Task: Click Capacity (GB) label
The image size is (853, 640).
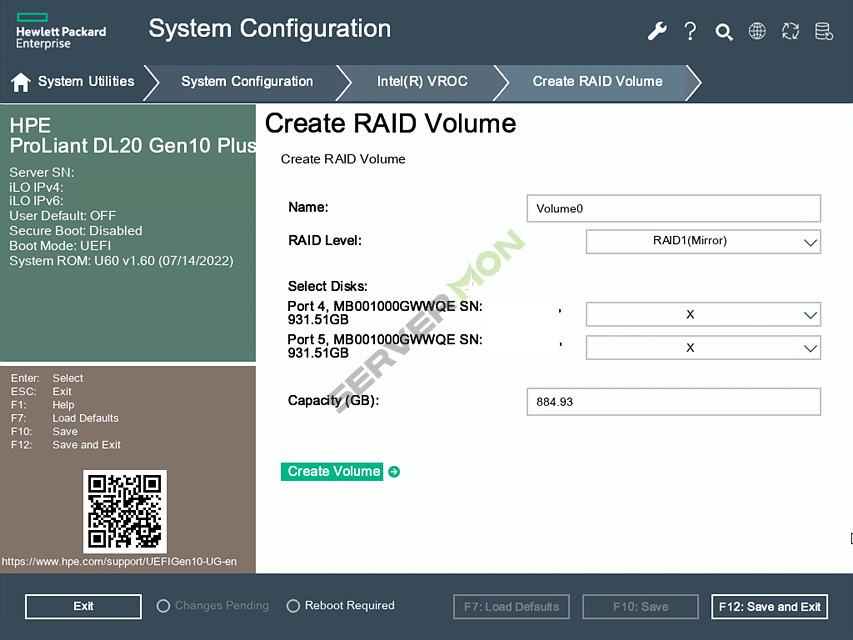Action: [x=333, y=401]
